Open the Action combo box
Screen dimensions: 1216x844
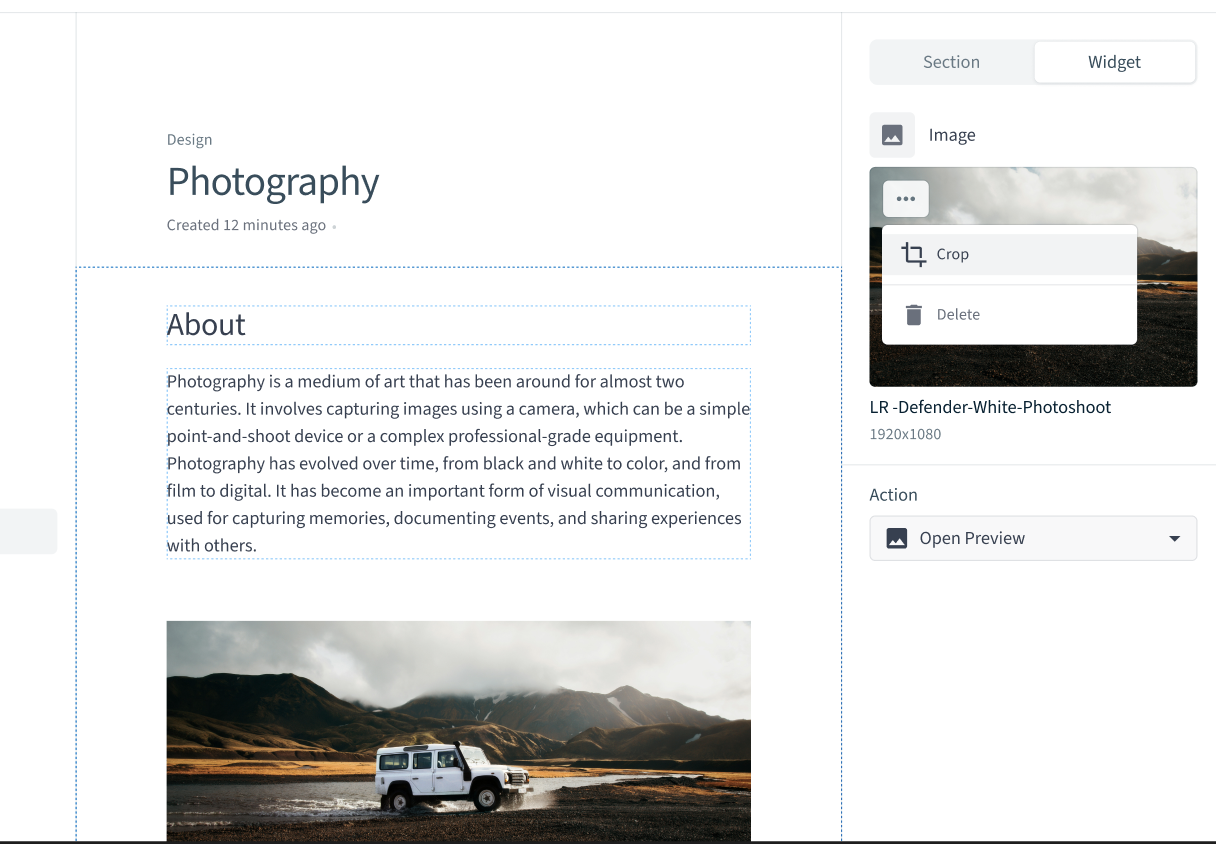click(x=1033, y=538)
